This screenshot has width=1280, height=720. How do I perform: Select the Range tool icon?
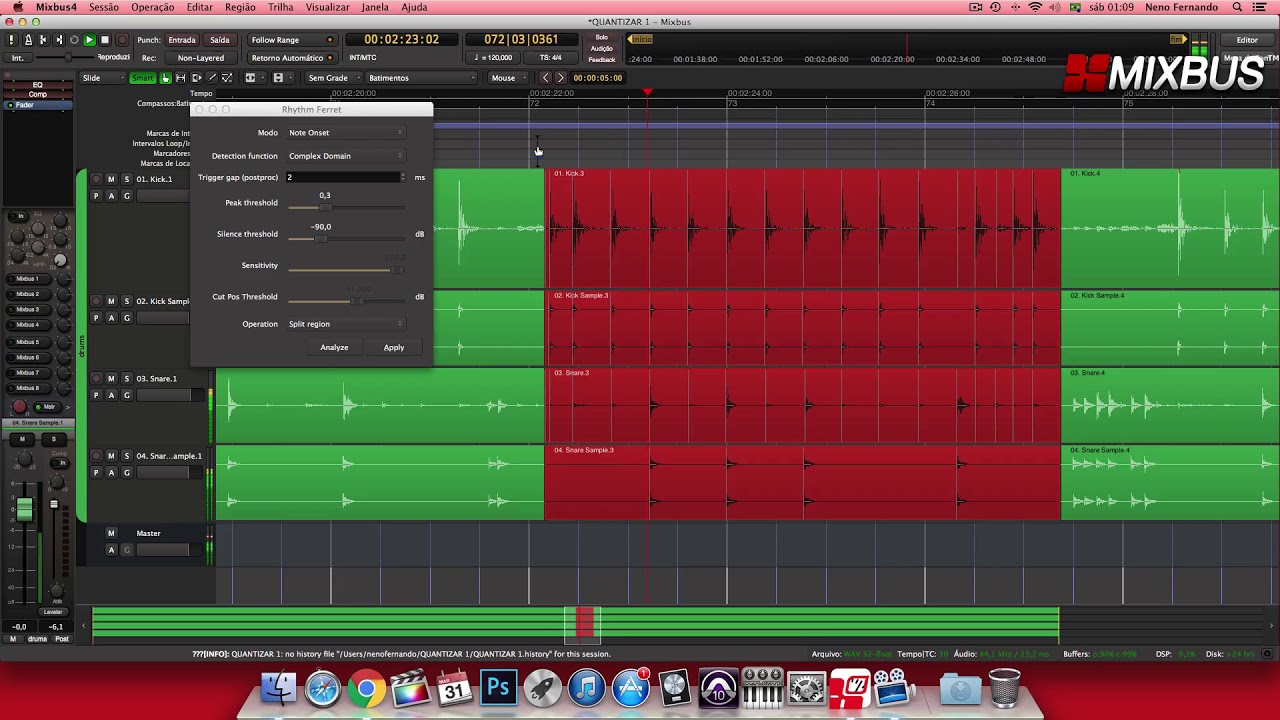(x=180, y=78)
